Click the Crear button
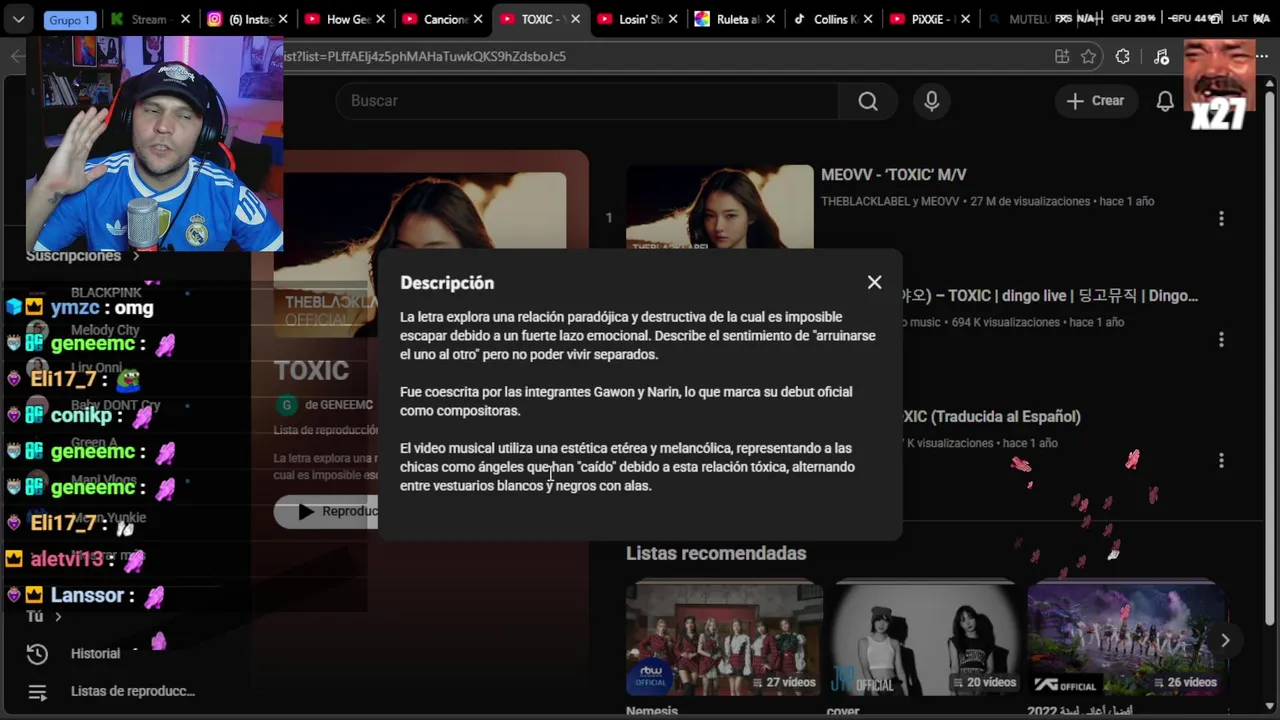This screenshot has width=1280, height=720. tap(1095, 101)
